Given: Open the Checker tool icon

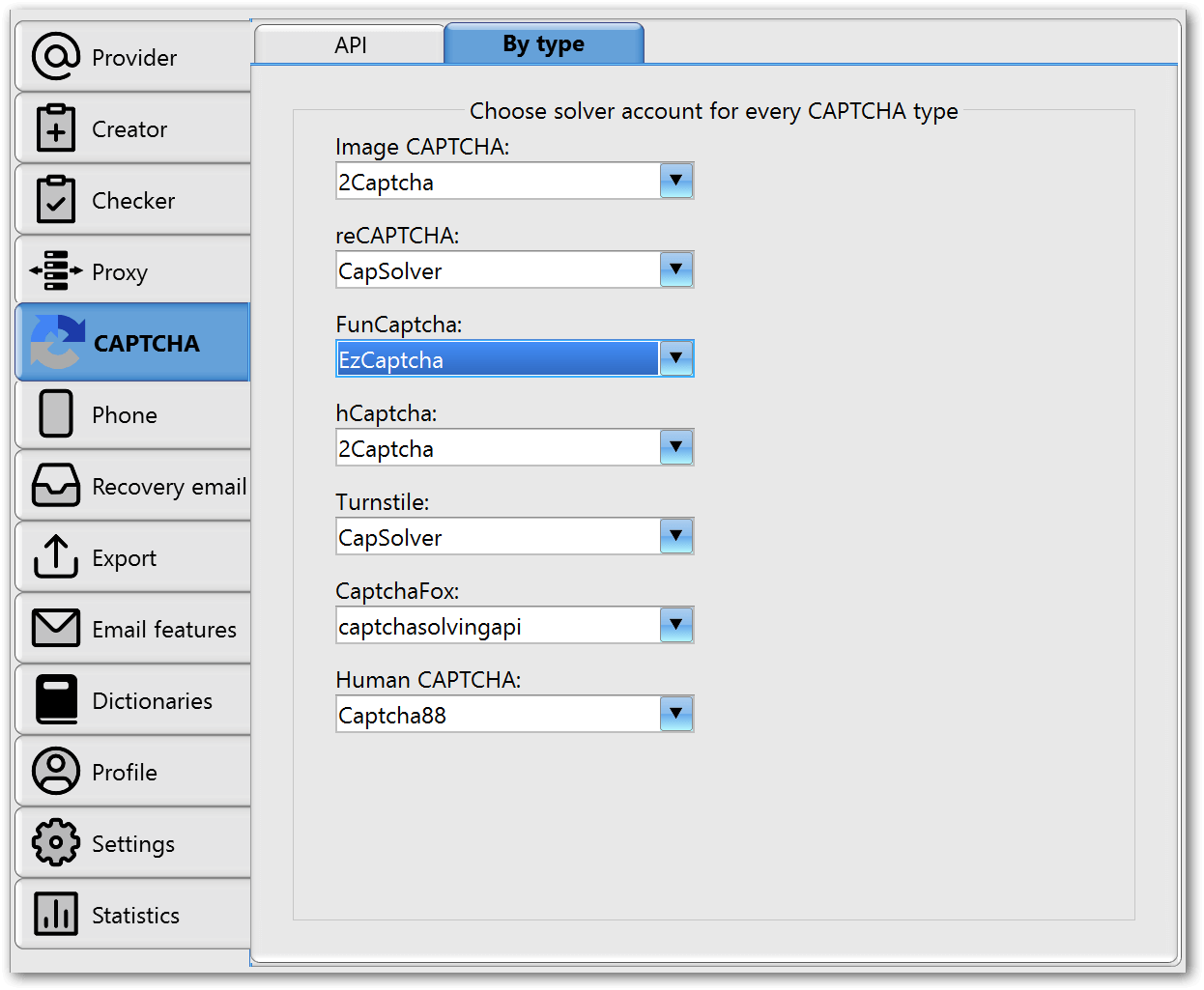Looking at the screenshot, I should tap(55, 199).
